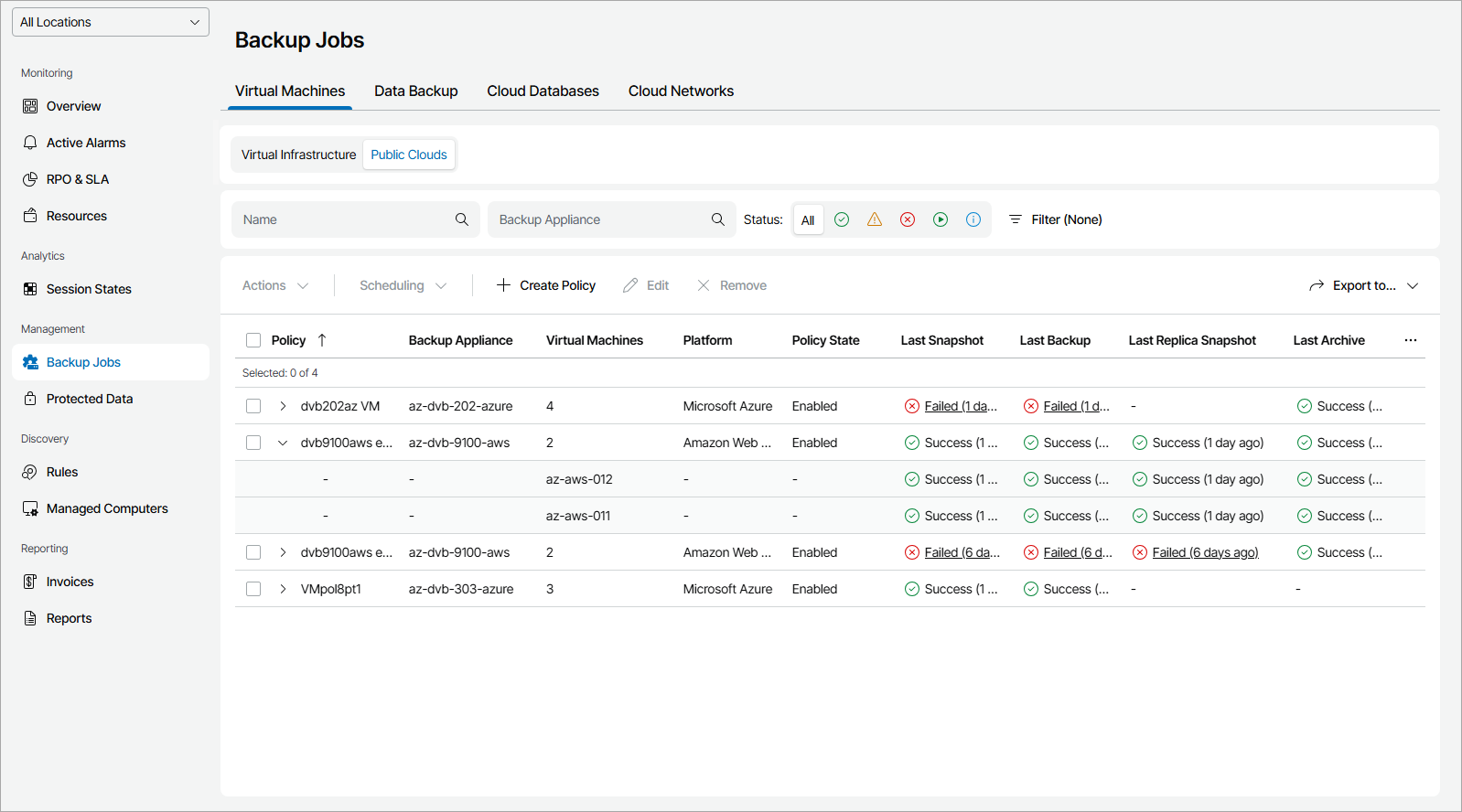1462x812 pixels.
Task: Click the Backup Appliance search field
Action: pyautogui.click(x=600, y=219)
